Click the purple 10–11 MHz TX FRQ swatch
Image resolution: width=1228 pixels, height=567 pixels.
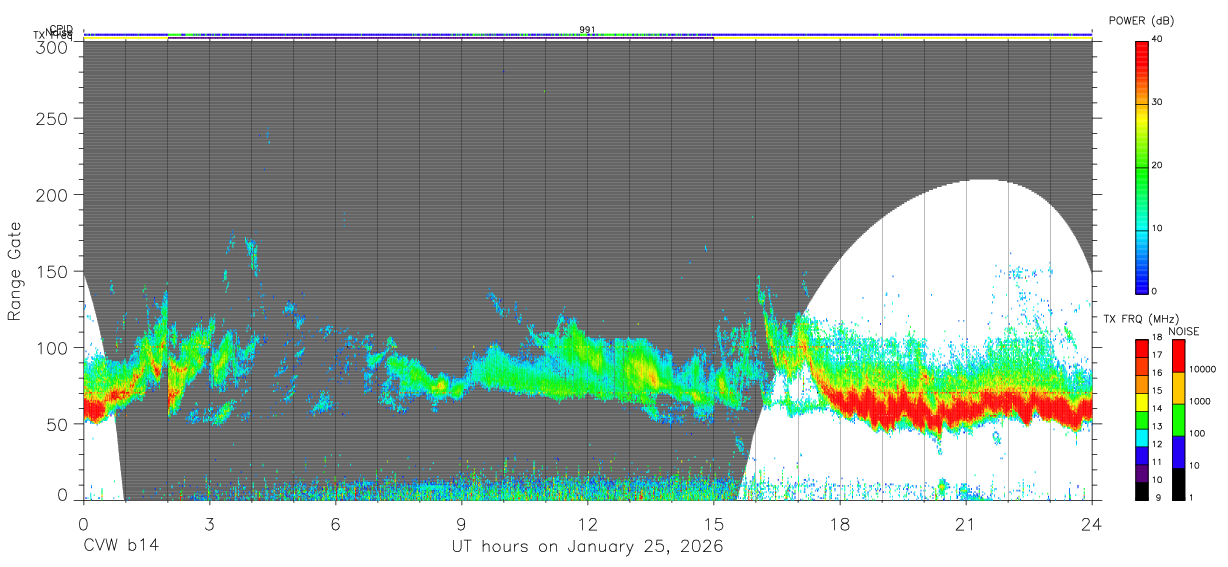[x=1142, y=472]
